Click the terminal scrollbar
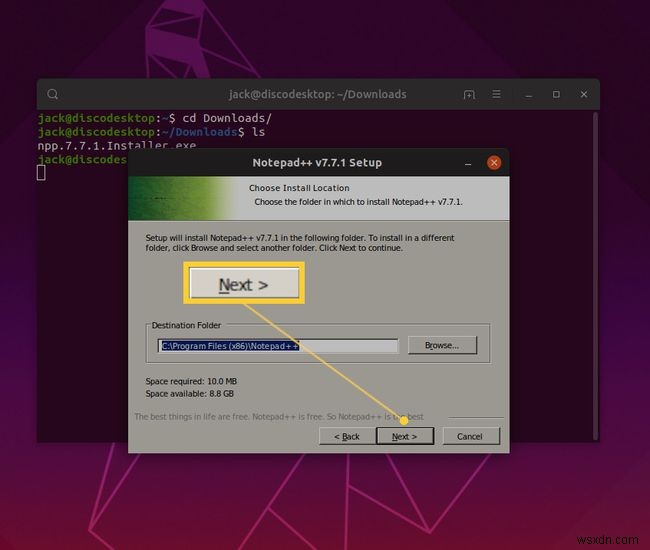Image resolution: width=650 pixels, height=550 pixels. pyautogui.click(x=596, y=276)
